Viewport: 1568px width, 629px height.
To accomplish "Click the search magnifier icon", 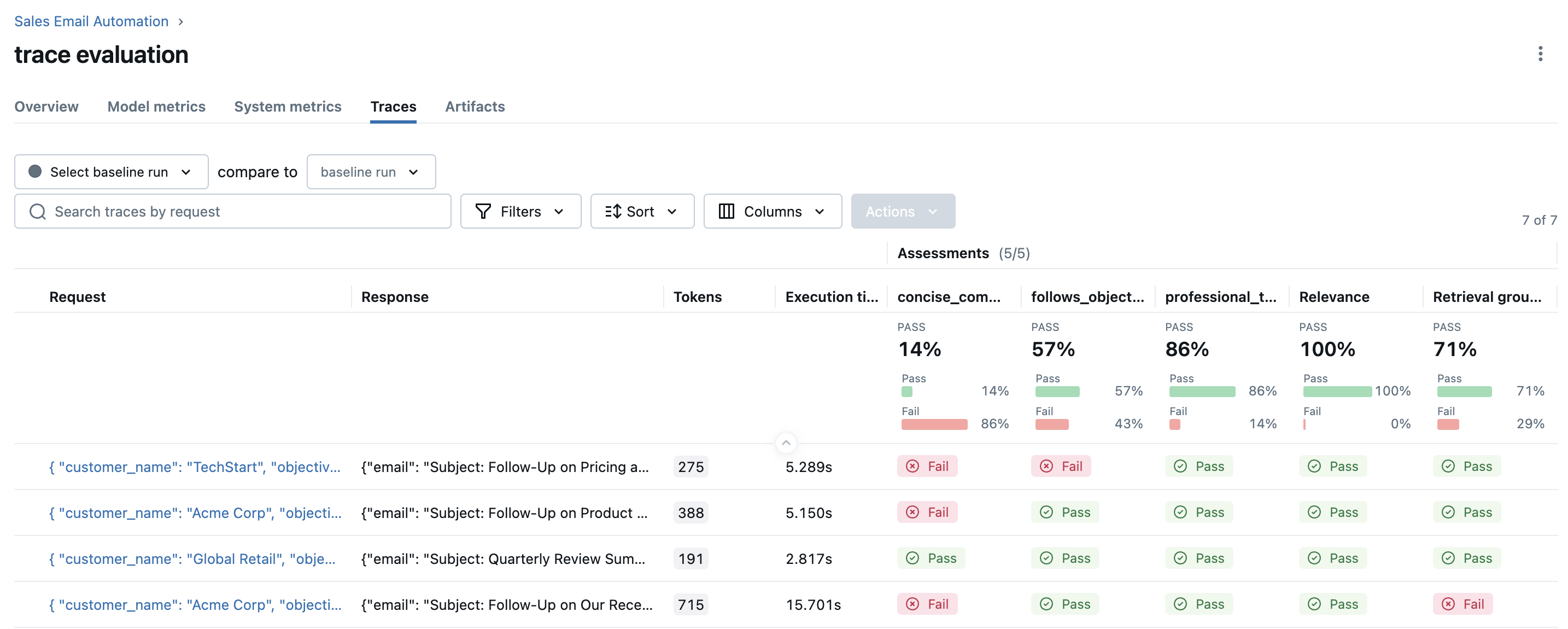I will tap(38, 211).
